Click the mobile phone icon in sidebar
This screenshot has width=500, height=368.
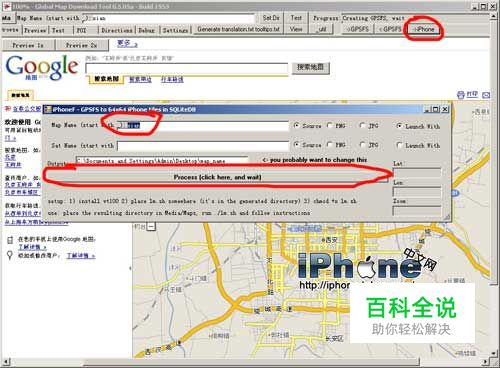click(x=10, y=240)
